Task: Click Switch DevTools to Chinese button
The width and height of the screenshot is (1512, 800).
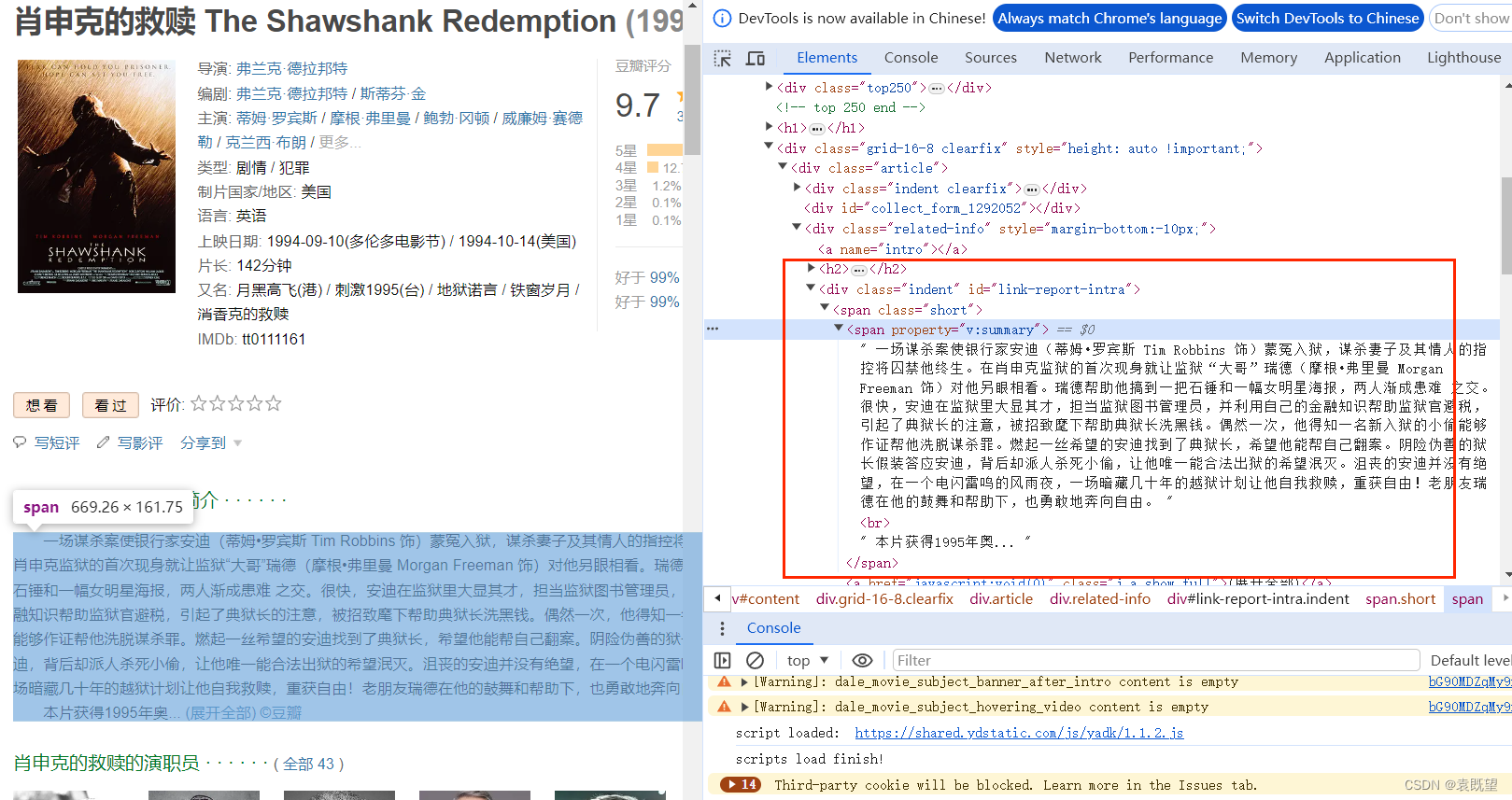Action: [x=1327, y=18]
